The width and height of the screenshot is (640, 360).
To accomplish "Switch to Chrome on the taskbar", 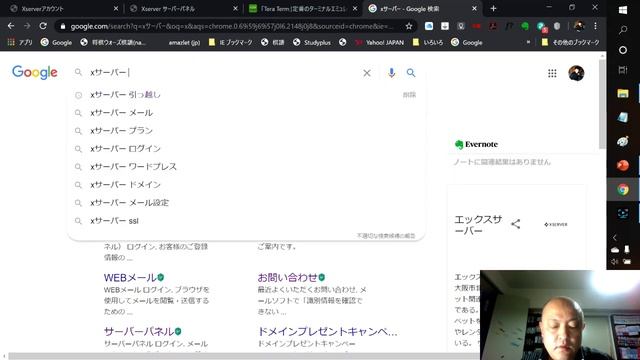I will [x=623, y=189].
